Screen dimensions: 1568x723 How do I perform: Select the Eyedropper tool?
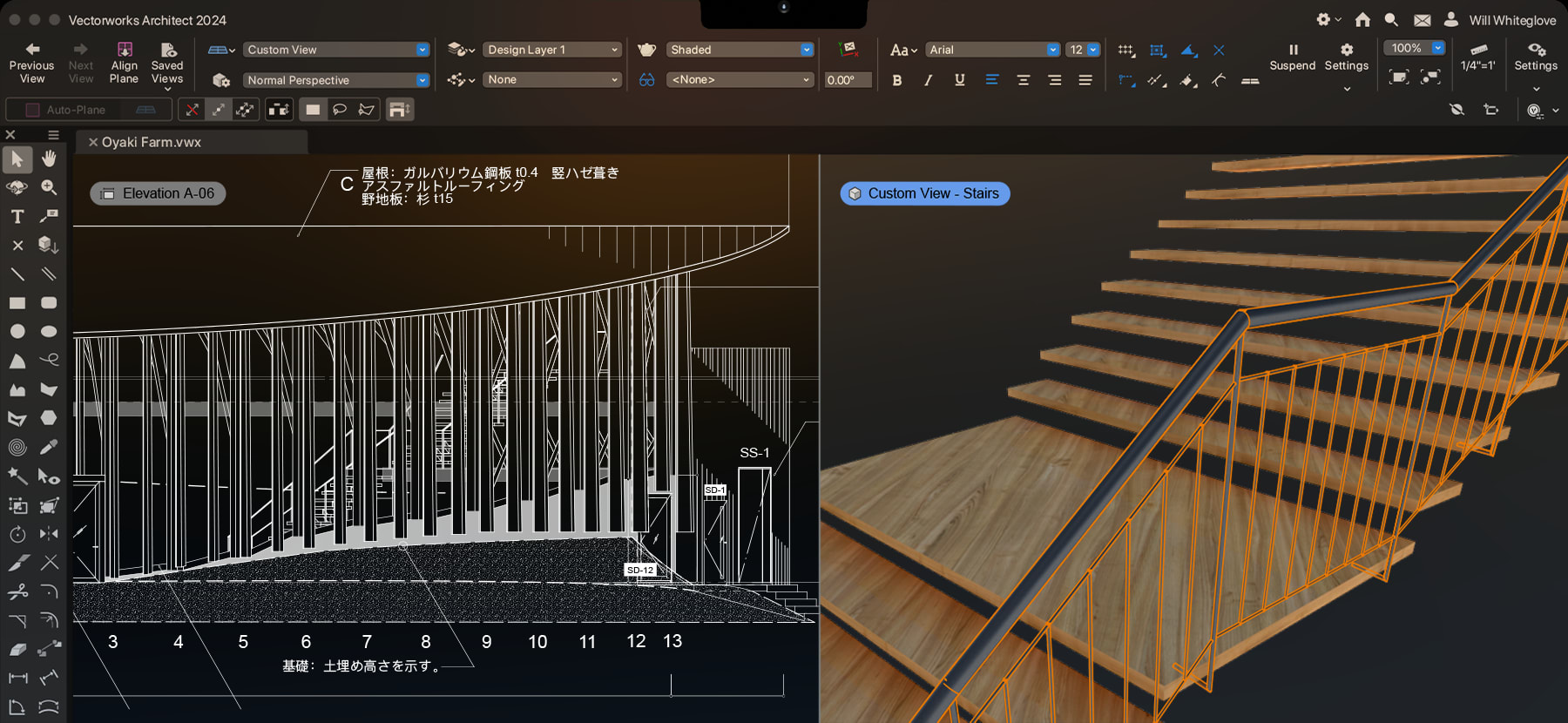click(50, 447)
